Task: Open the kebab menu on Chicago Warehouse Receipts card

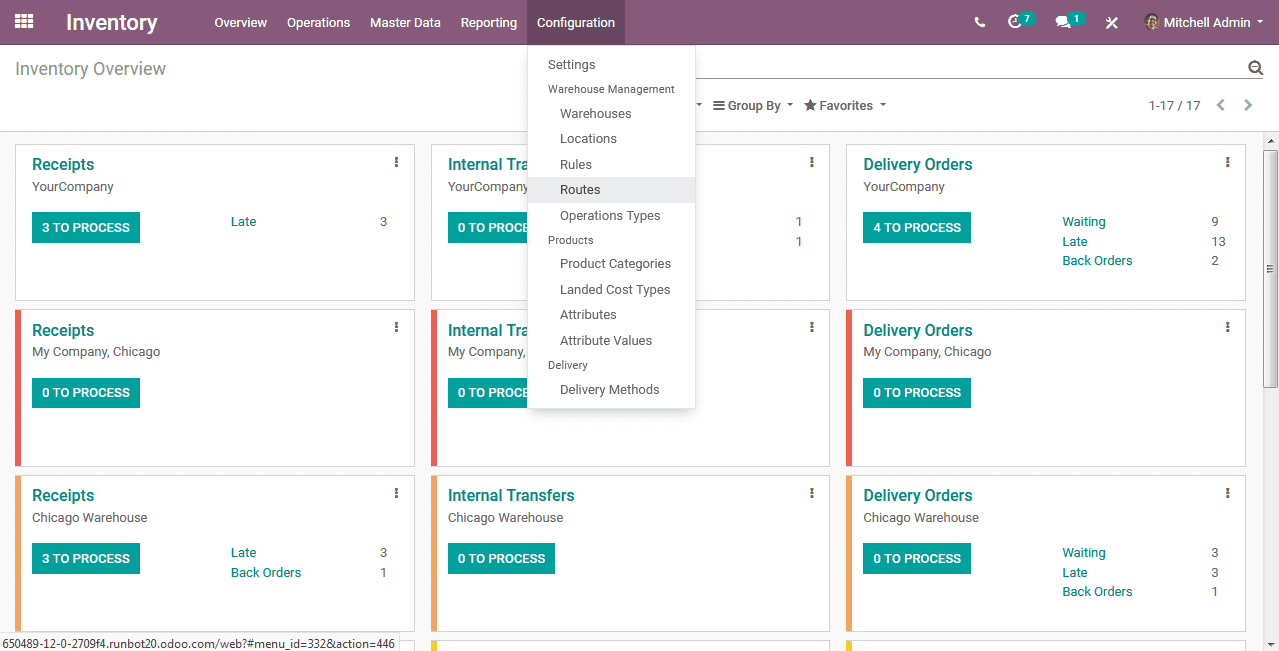Action: click(396, 493)
